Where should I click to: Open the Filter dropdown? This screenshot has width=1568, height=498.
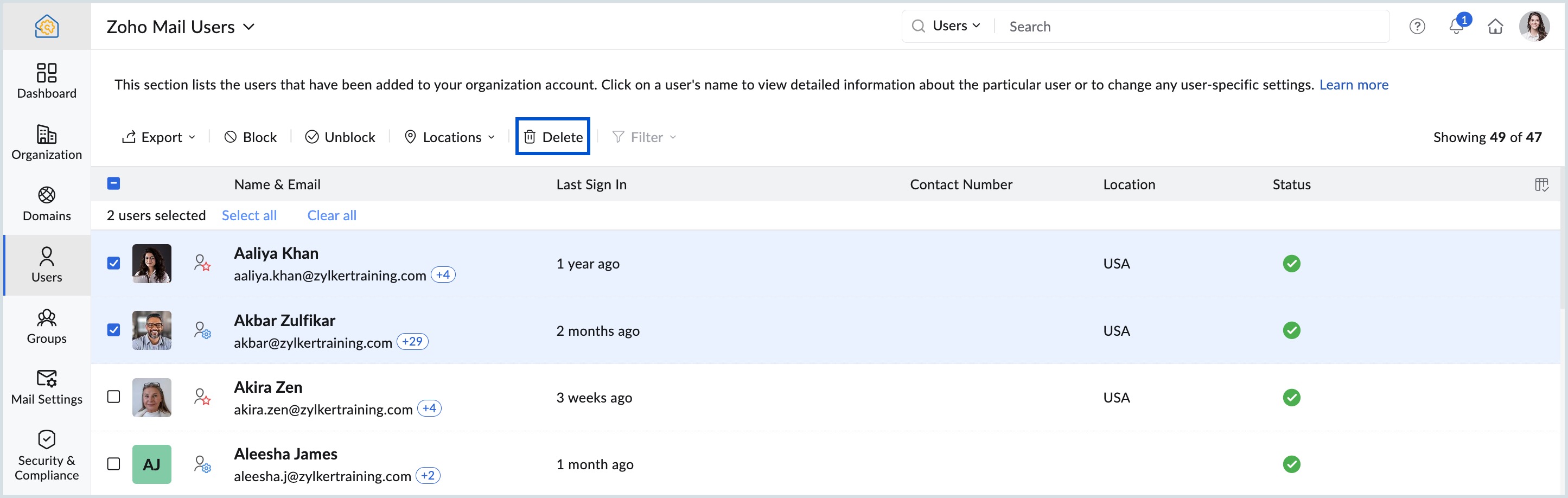coord(644,137)
